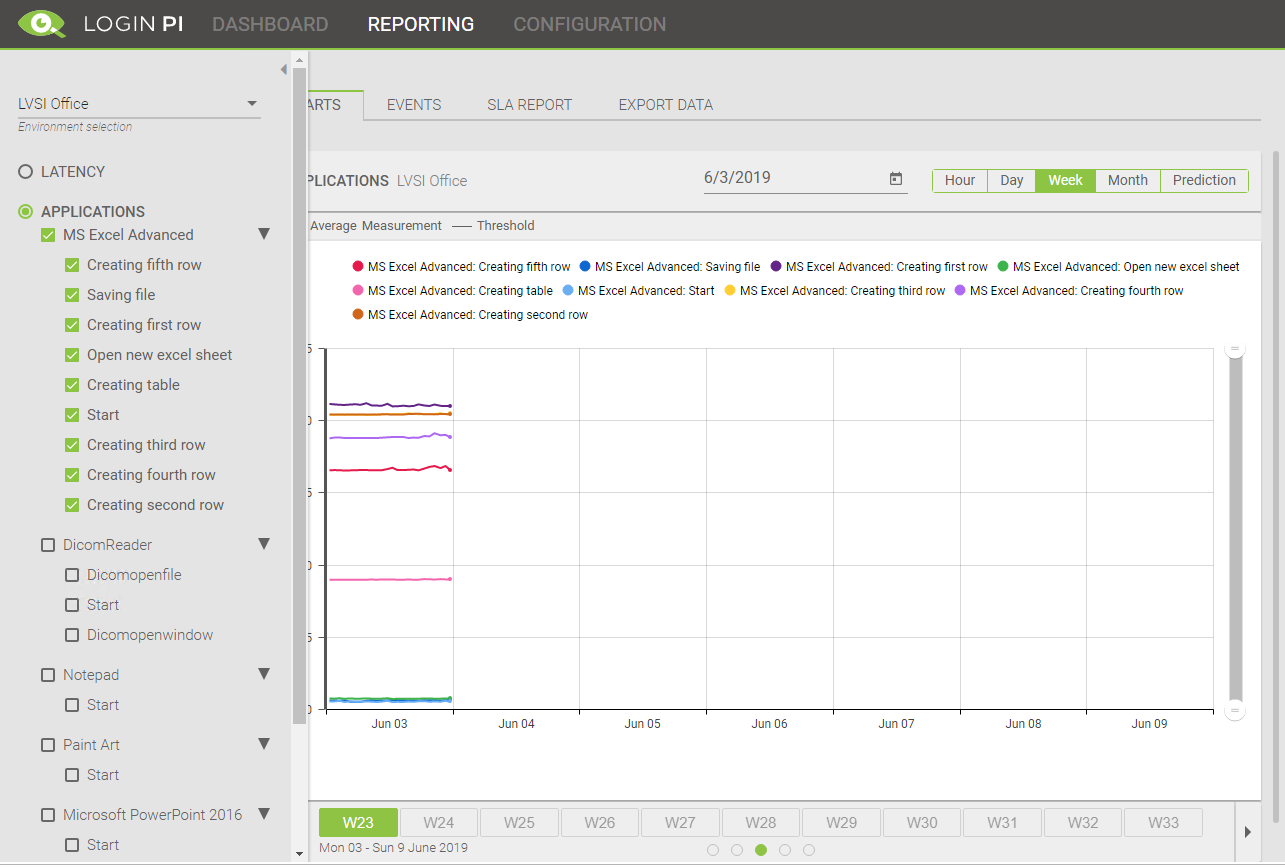Collapse the Microsoft PowerPoint 2016 group
This screenshot has width=1285, height=867.
point(264,814)
